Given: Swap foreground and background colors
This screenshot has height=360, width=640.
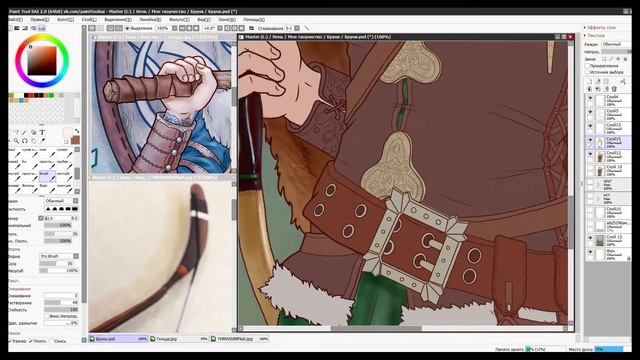Looking at the screenshot, I should pyautogui.click(x=77, y=131).
